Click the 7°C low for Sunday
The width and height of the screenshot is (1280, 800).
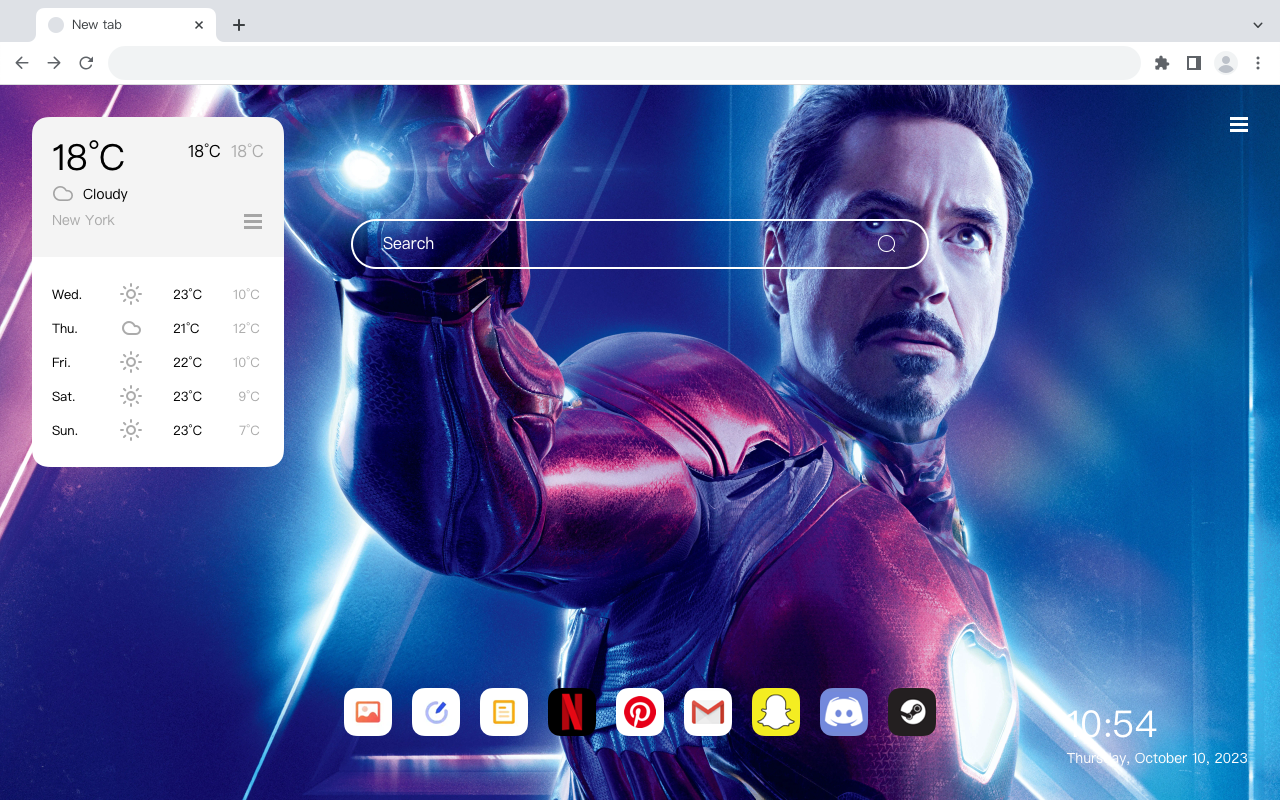[x=249, y=431]
